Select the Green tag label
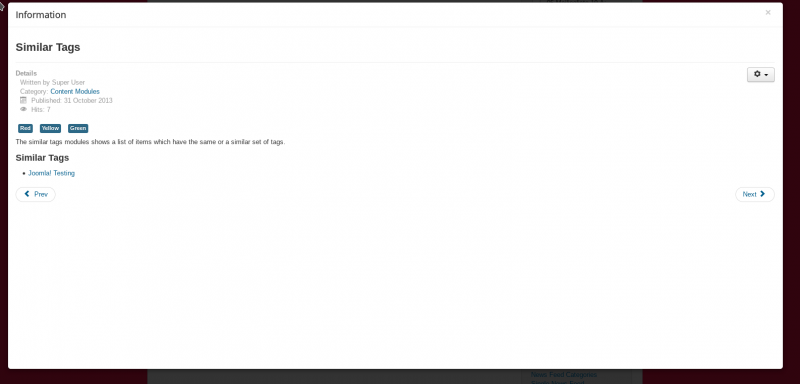Screen dimensions: 800x384 coord(78,129)
